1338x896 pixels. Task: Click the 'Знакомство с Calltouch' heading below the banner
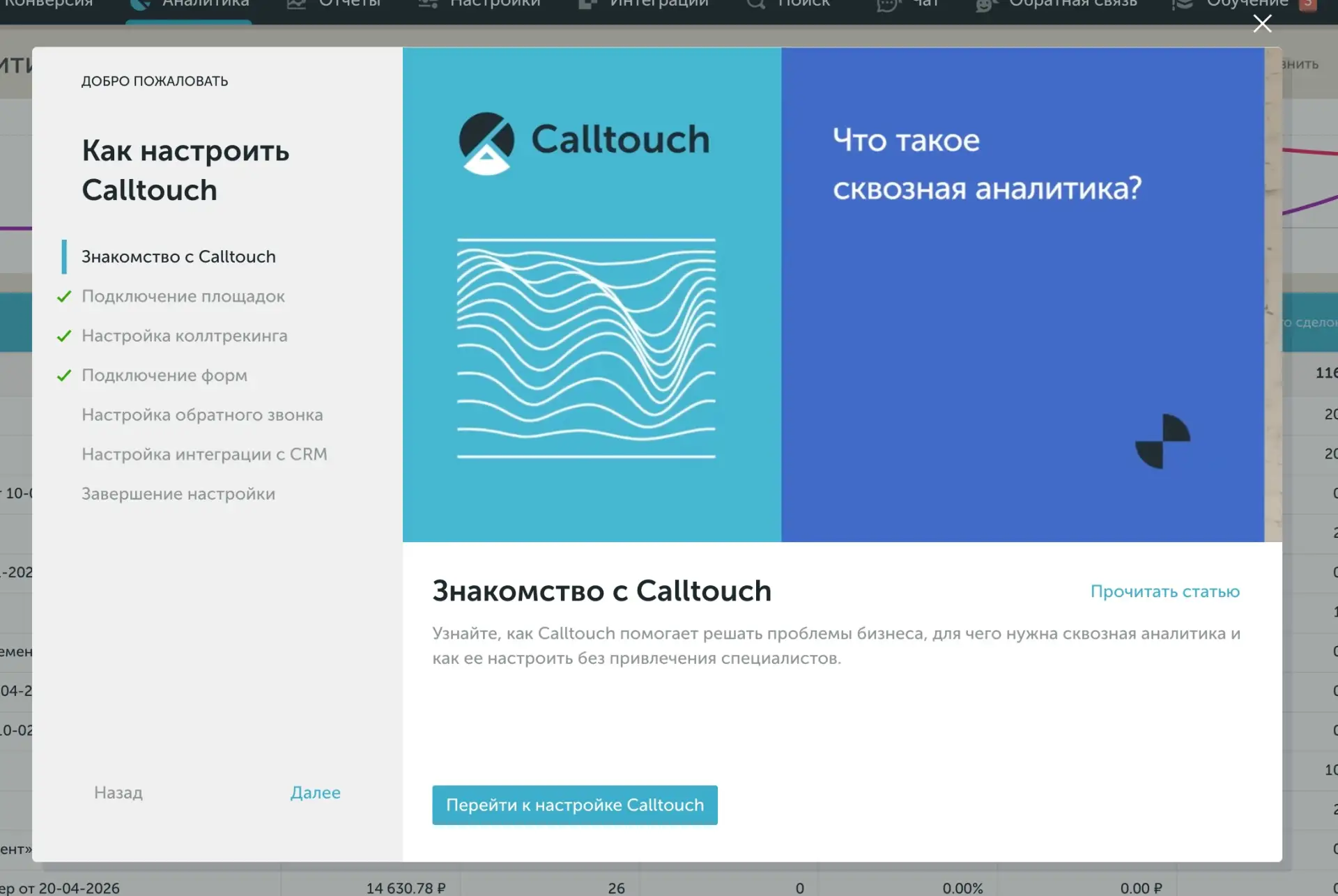[601, 592]
